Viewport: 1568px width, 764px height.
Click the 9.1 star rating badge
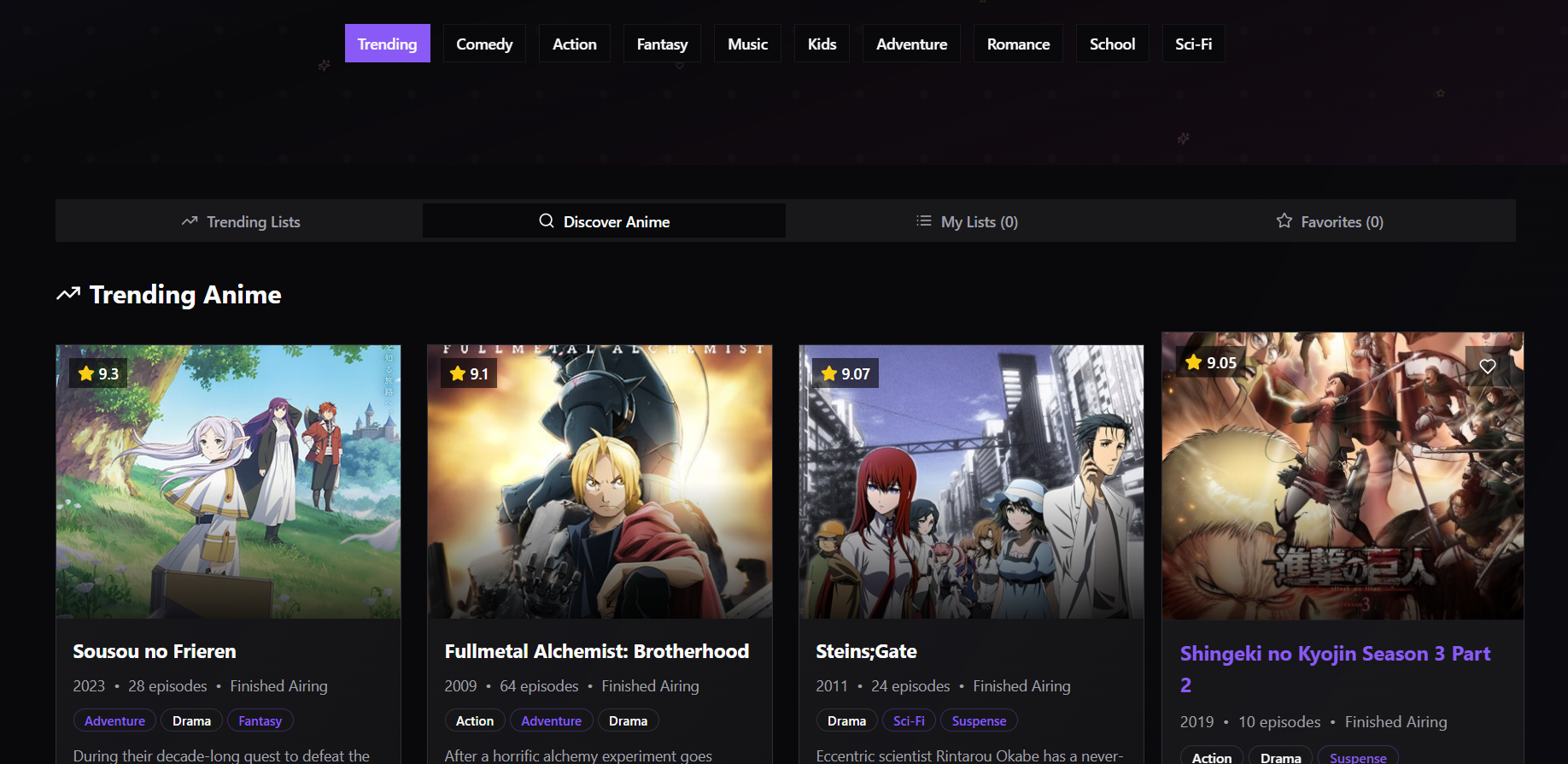[x=469, y=373]
